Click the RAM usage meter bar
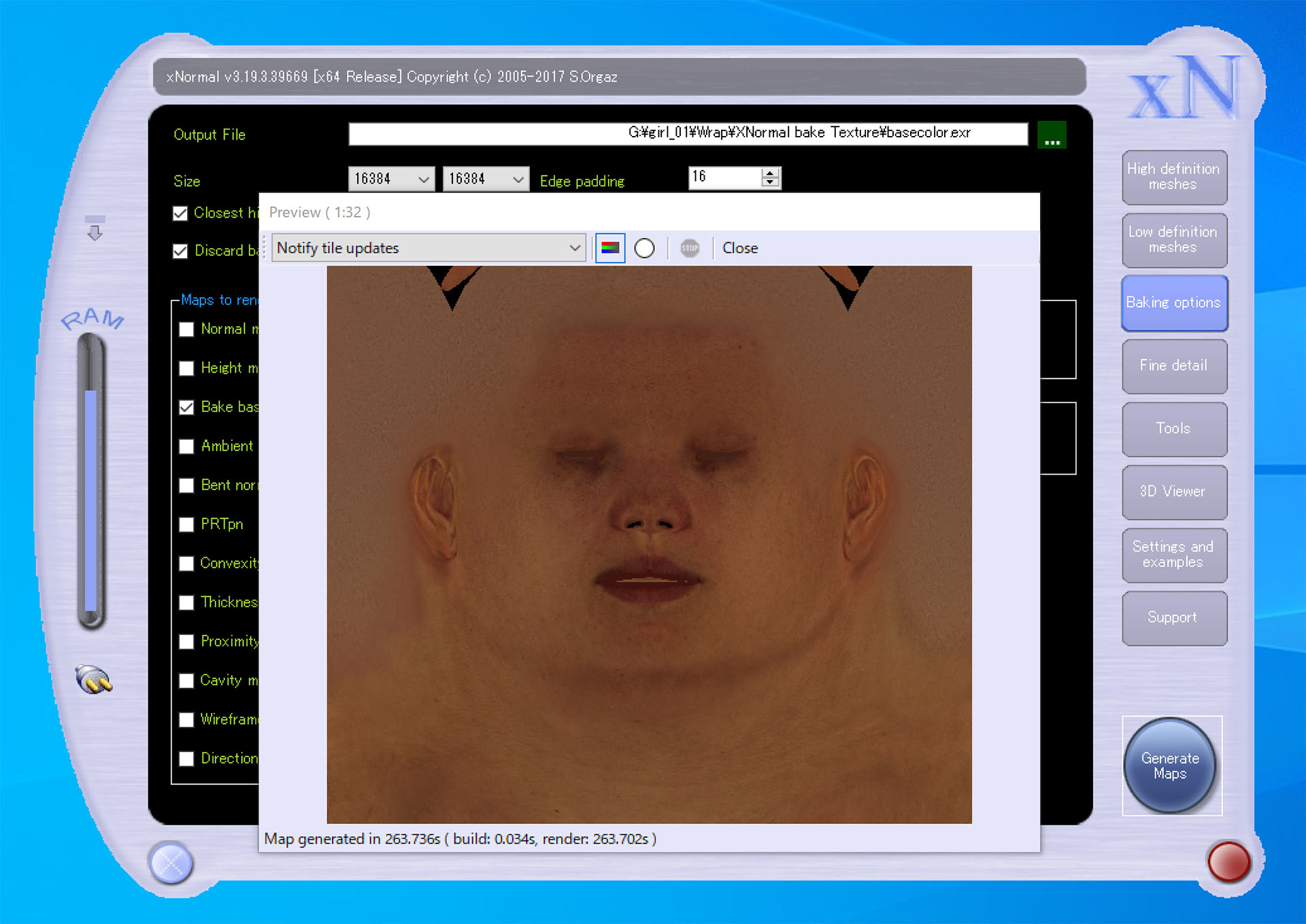The height and width of the screenshot is (924, 1306). point(90,480)
